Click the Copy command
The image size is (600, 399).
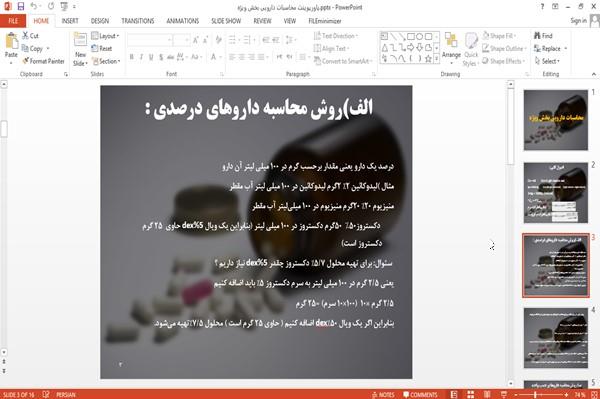[x=33, y=49]
